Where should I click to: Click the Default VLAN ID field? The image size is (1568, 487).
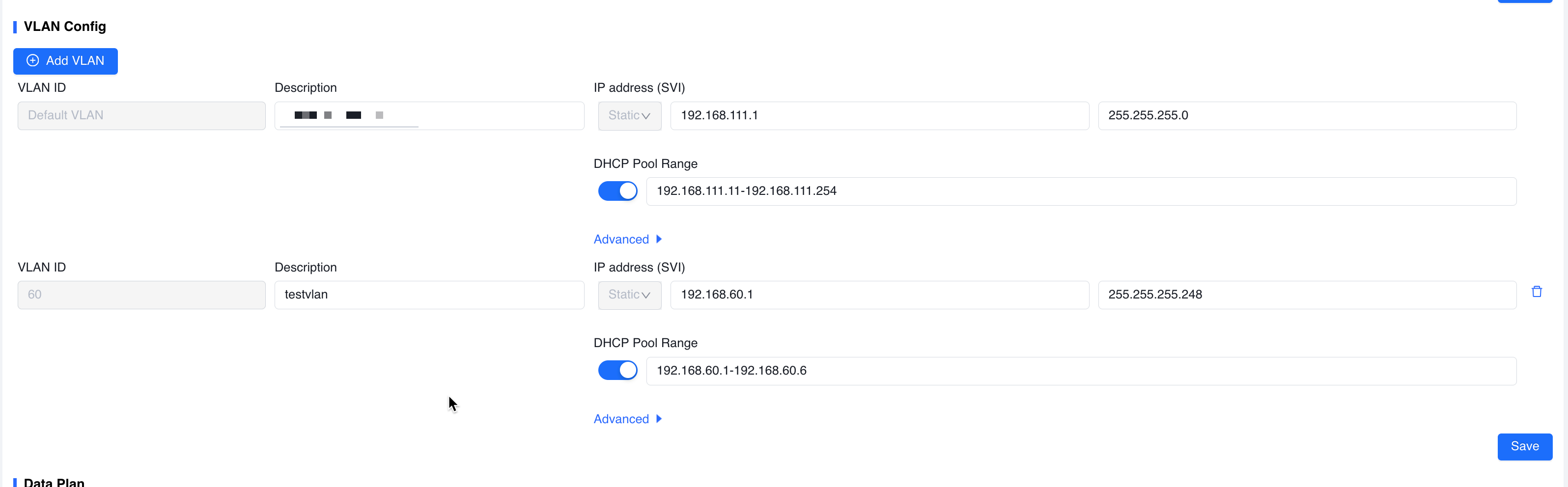click(x=141, y=115)
